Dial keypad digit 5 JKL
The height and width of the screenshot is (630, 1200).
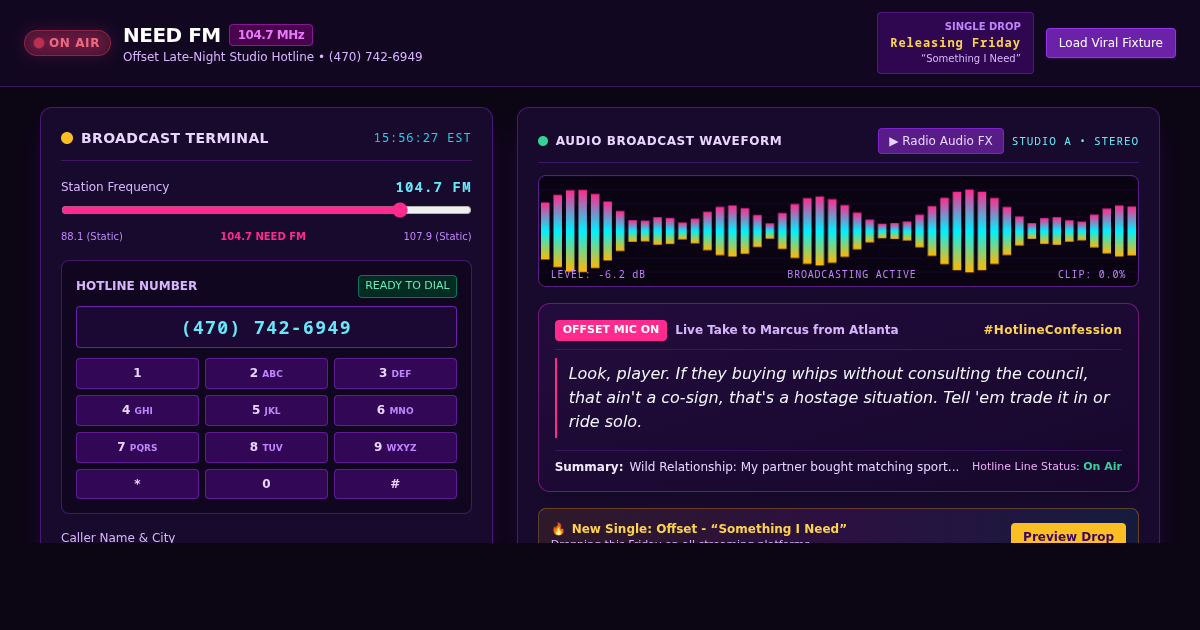pos(266,410)
